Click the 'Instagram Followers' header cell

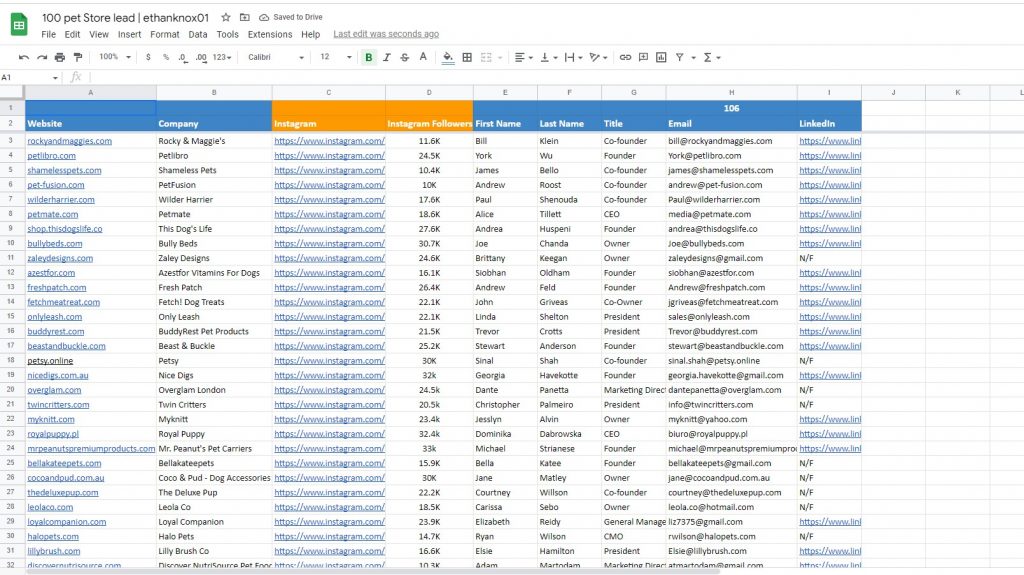429,123
